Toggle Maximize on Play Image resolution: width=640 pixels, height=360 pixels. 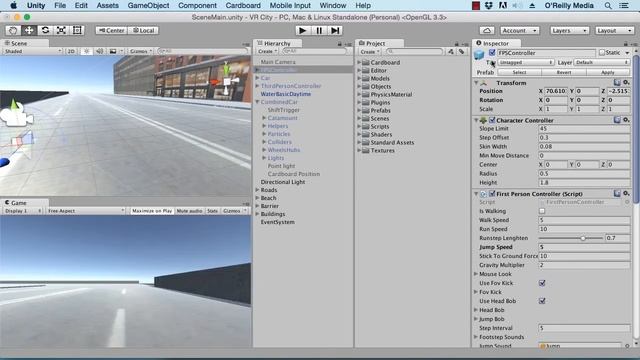click(152, 211)
